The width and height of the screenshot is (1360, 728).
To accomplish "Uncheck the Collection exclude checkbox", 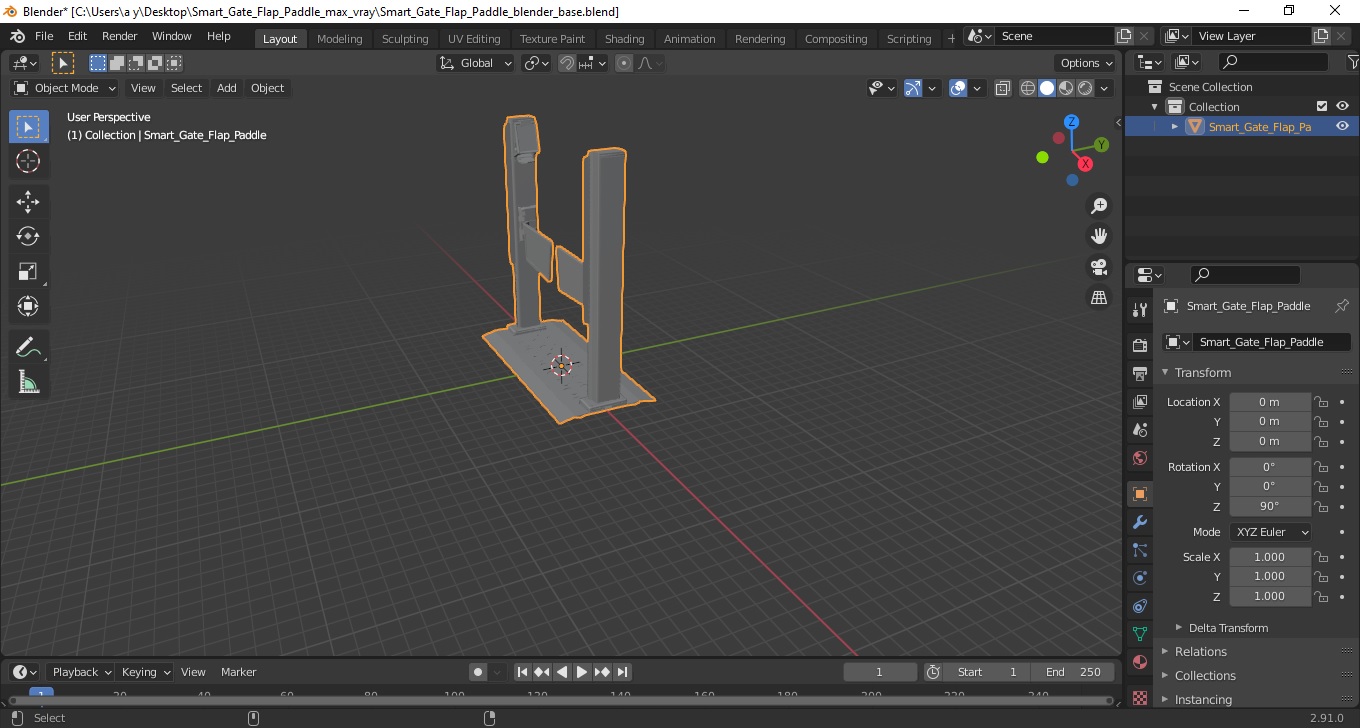I will (x=1322, y=106).
